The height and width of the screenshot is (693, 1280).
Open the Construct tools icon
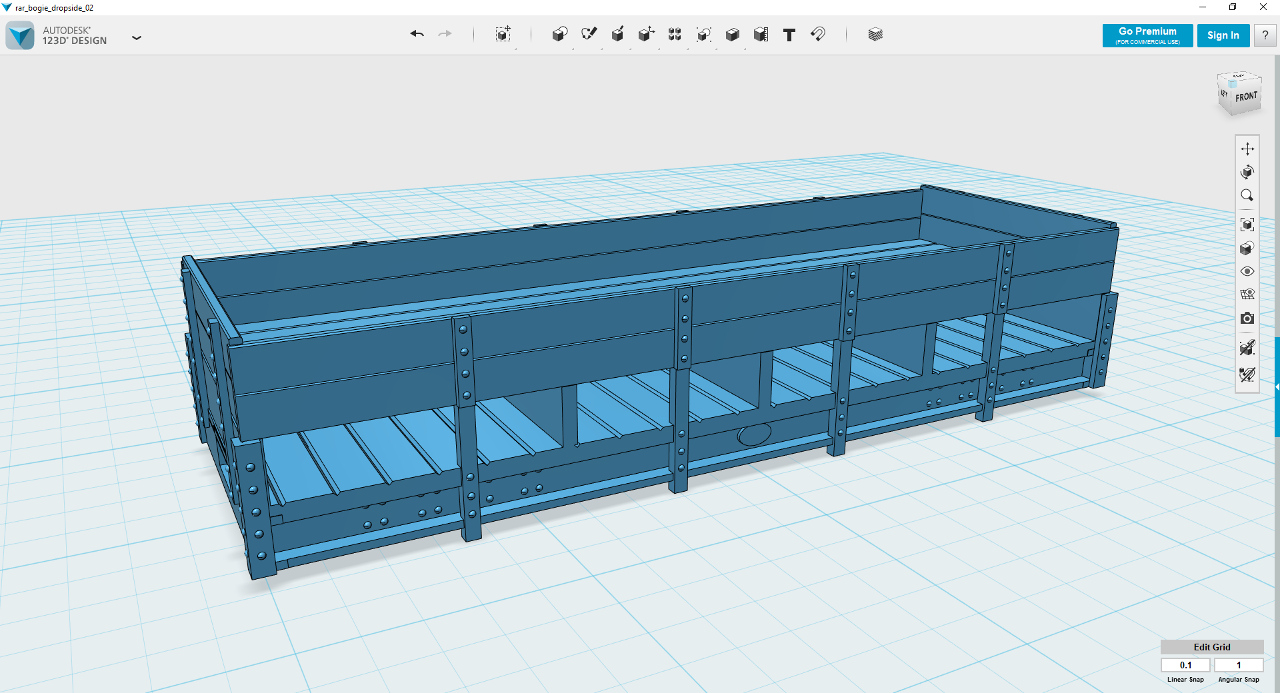tap(618, 34)
